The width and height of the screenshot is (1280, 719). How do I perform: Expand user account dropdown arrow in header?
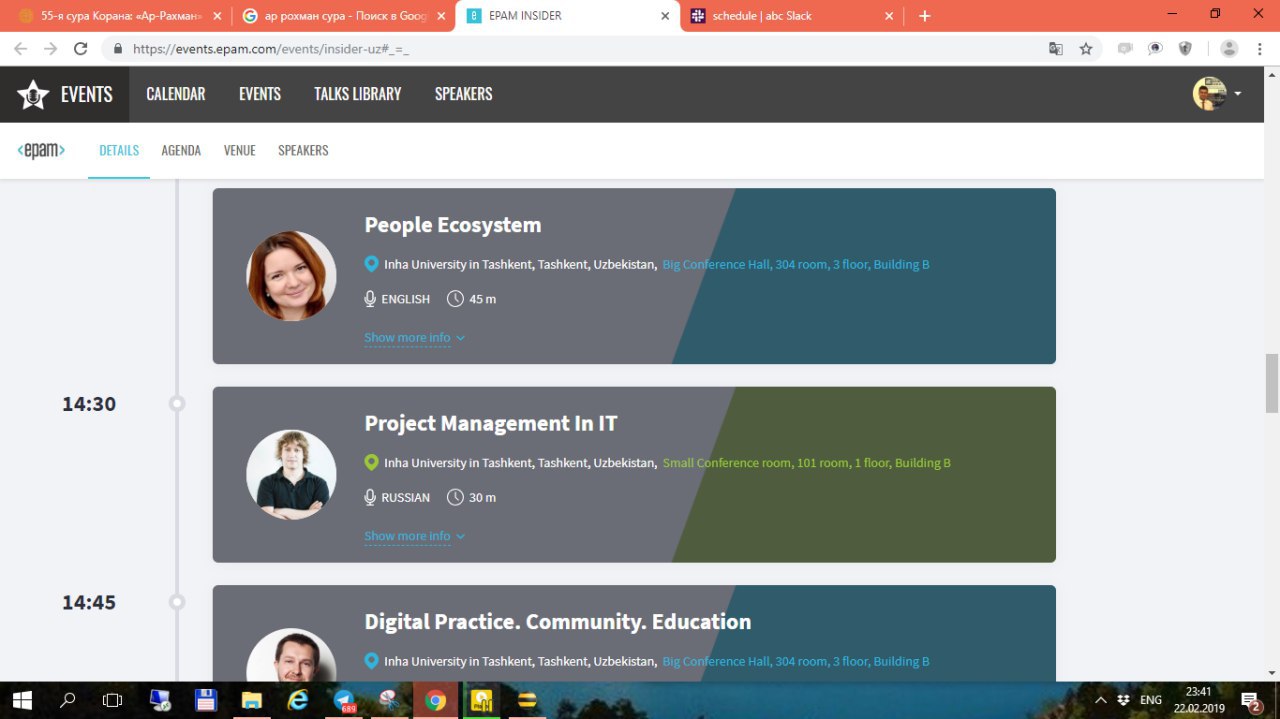[1238, 94]
